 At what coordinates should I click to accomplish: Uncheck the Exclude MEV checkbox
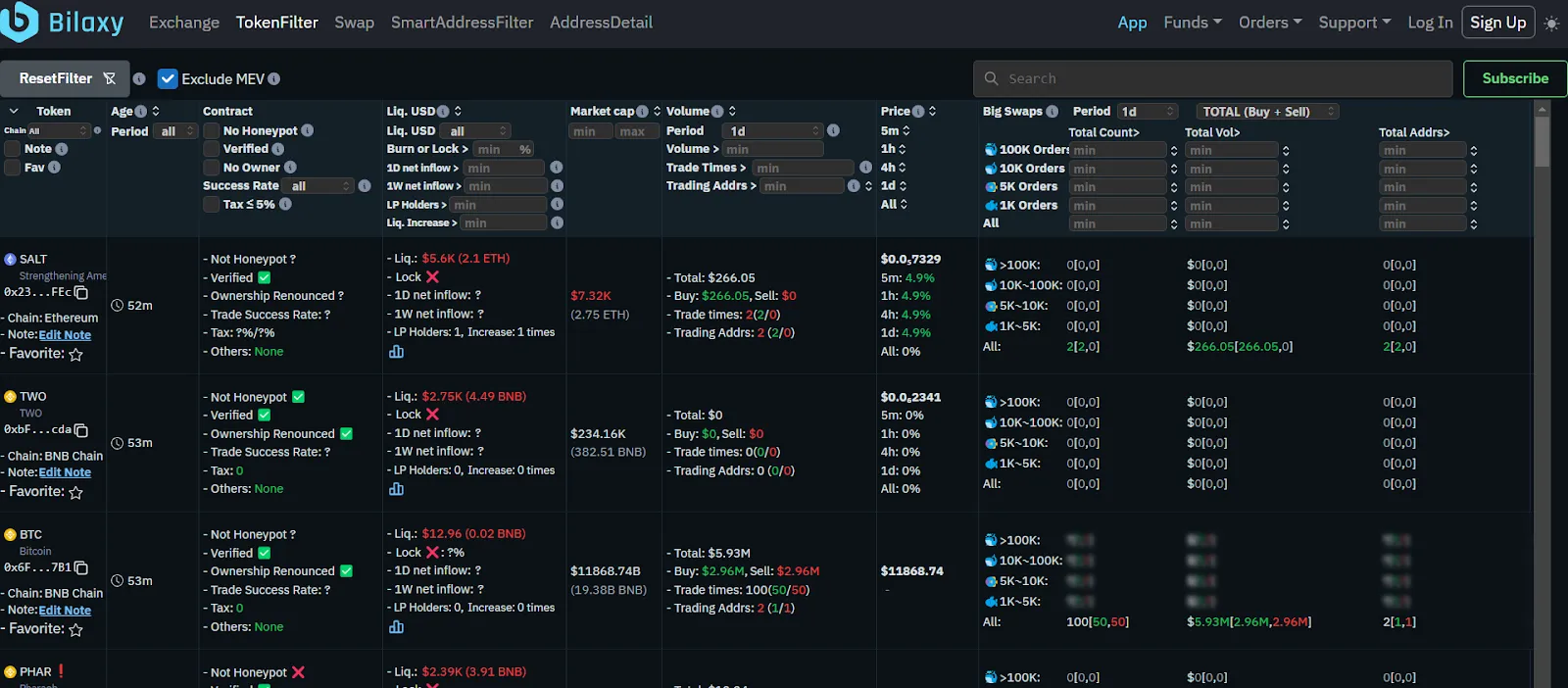168,78
